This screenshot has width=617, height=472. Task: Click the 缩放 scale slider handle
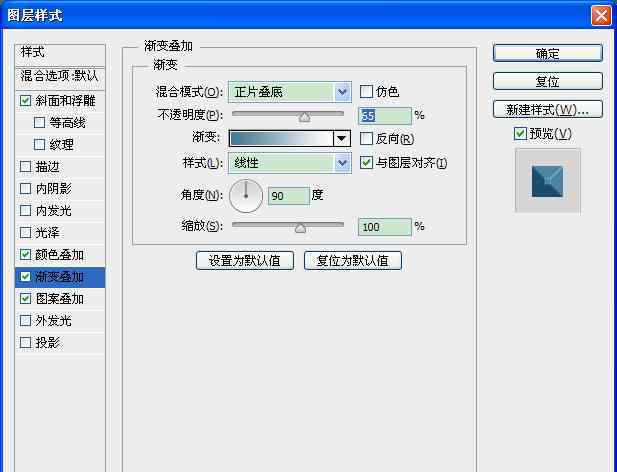coord(300,228)
